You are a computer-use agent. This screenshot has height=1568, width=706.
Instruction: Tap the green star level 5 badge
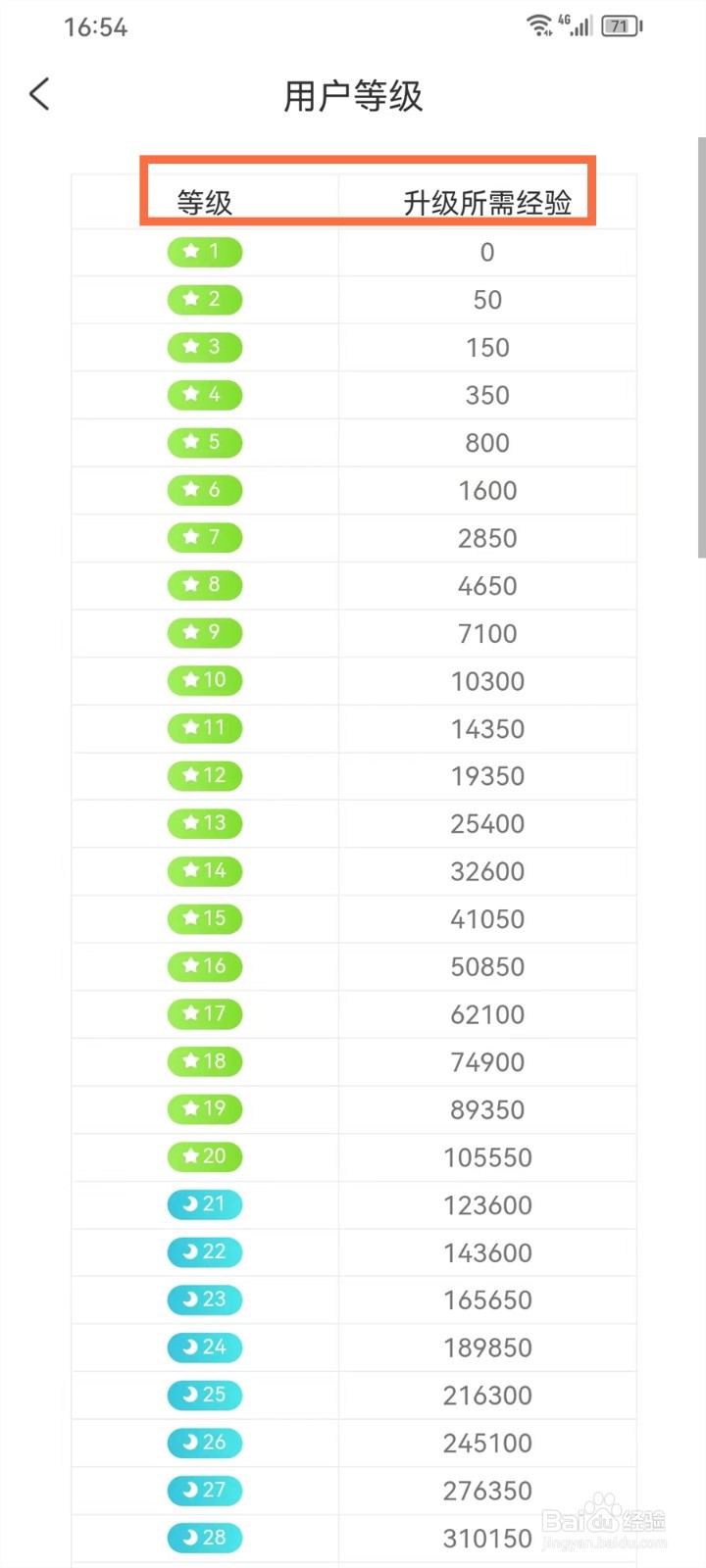tap(204, 442)
